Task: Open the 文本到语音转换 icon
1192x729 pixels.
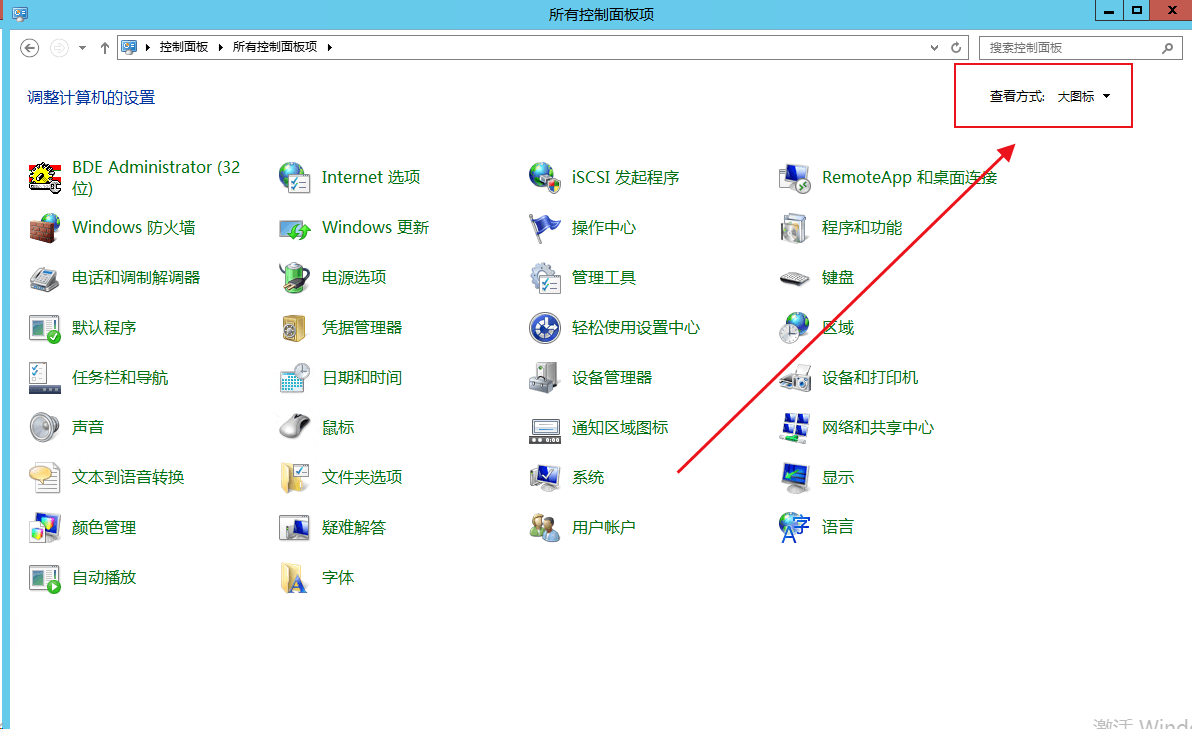Action: coord(45,477)
